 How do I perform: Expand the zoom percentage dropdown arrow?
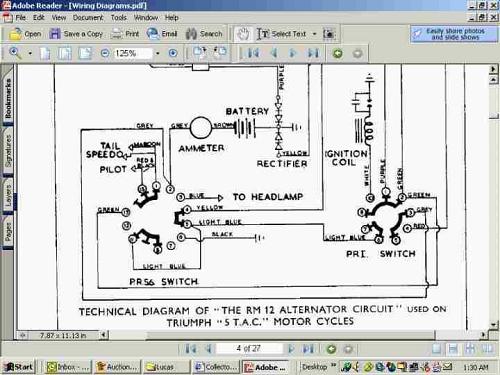pos(157,53)
